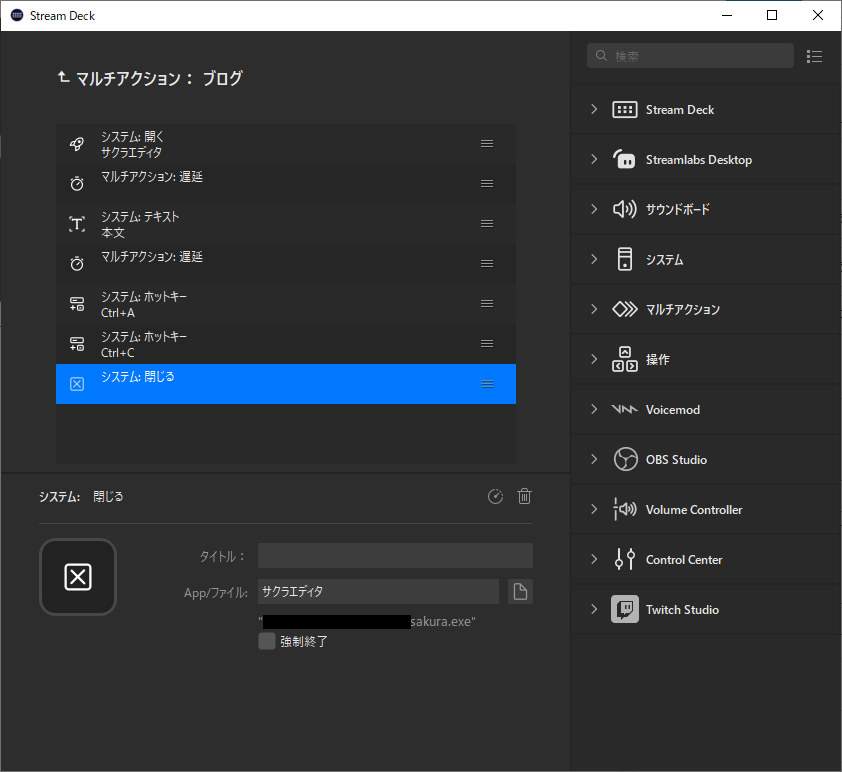
Task: Click the Voicemod category label
Action: [x=673, y=410]
